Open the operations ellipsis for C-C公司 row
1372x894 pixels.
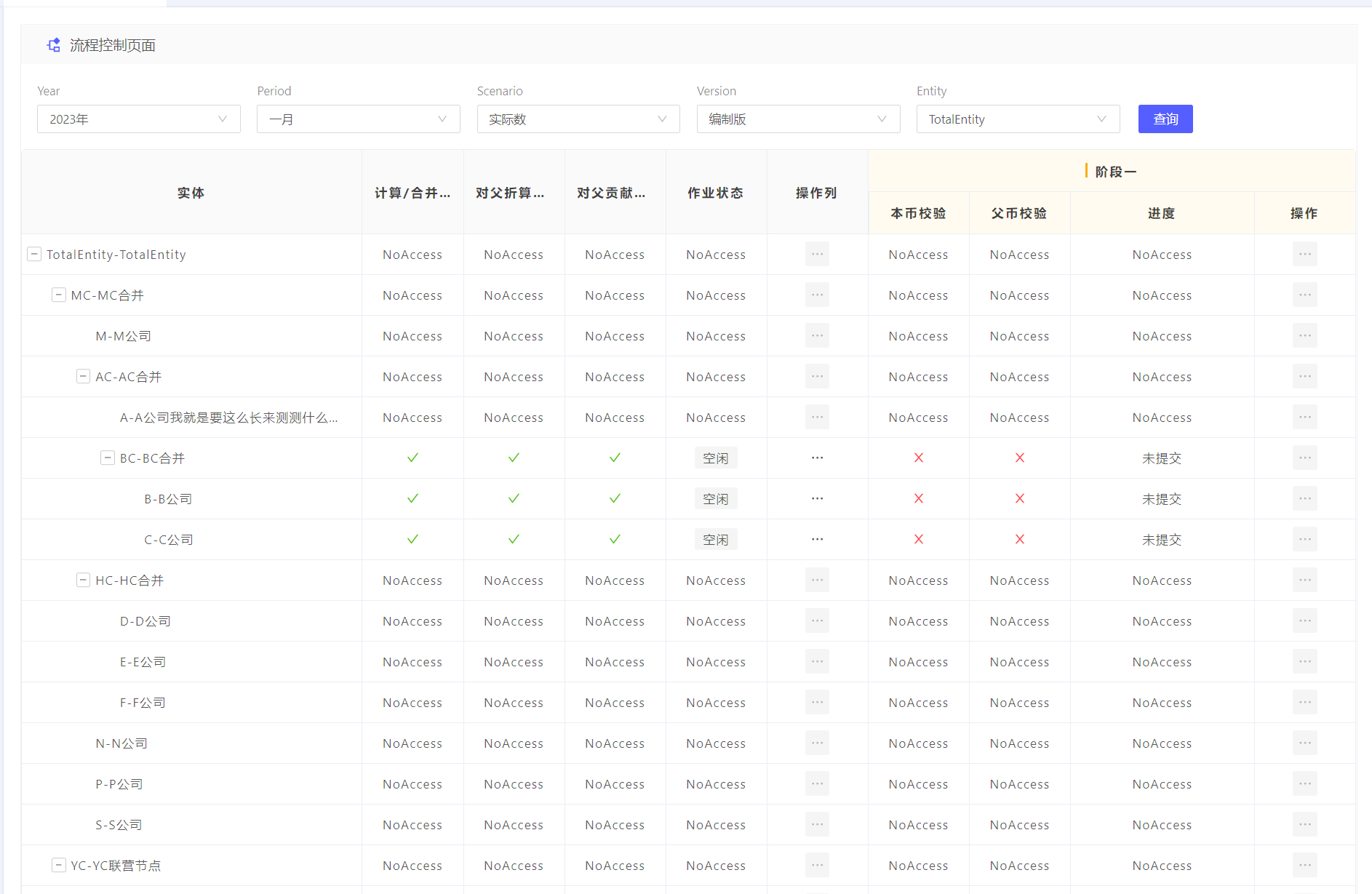coord(817,540)
